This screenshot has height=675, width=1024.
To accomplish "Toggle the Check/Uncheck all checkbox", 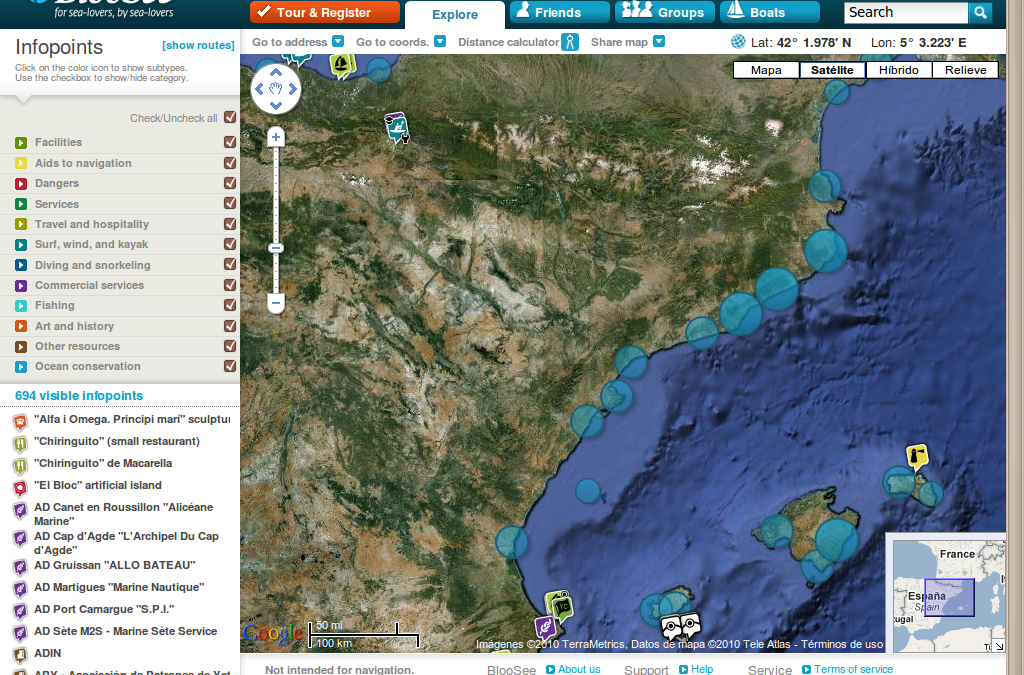I will pos(230,118).
